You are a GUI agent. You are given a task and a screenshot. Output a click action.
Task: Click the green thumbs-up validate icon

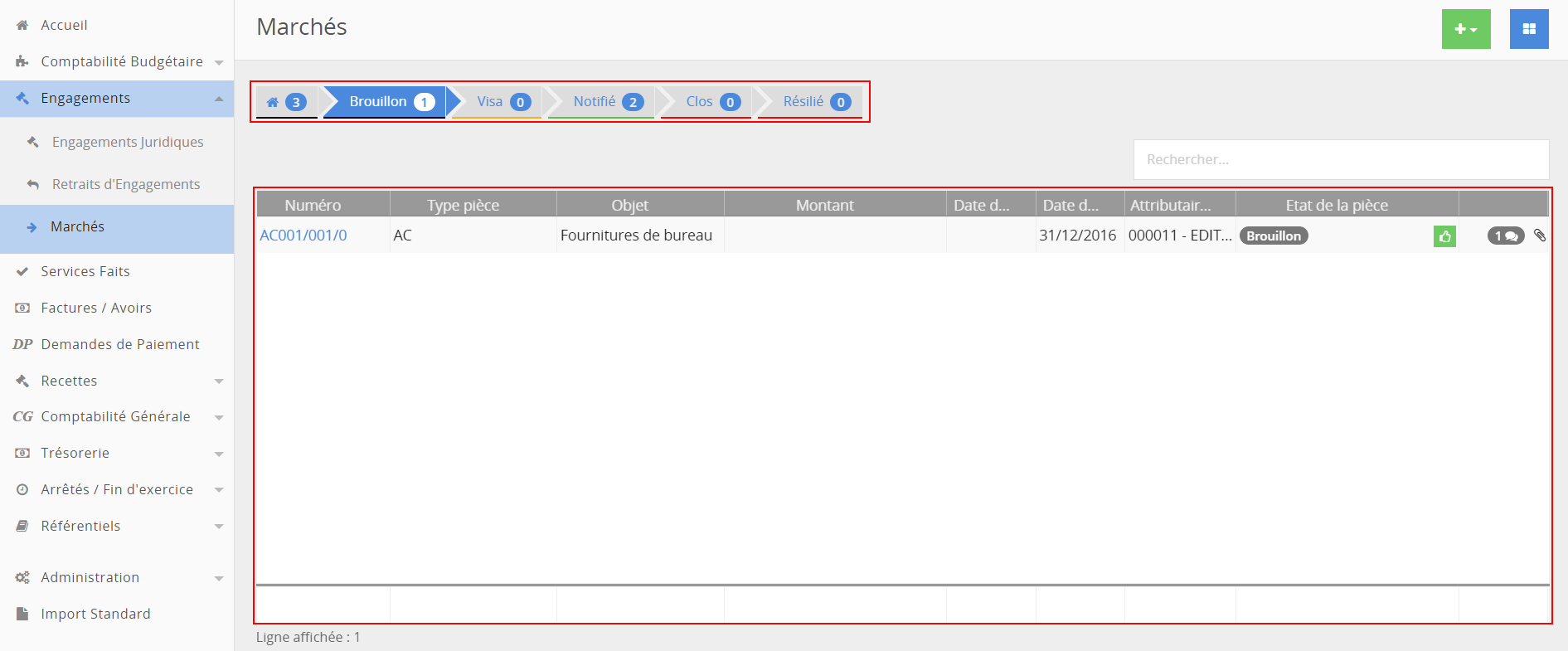click(1444, 236)
